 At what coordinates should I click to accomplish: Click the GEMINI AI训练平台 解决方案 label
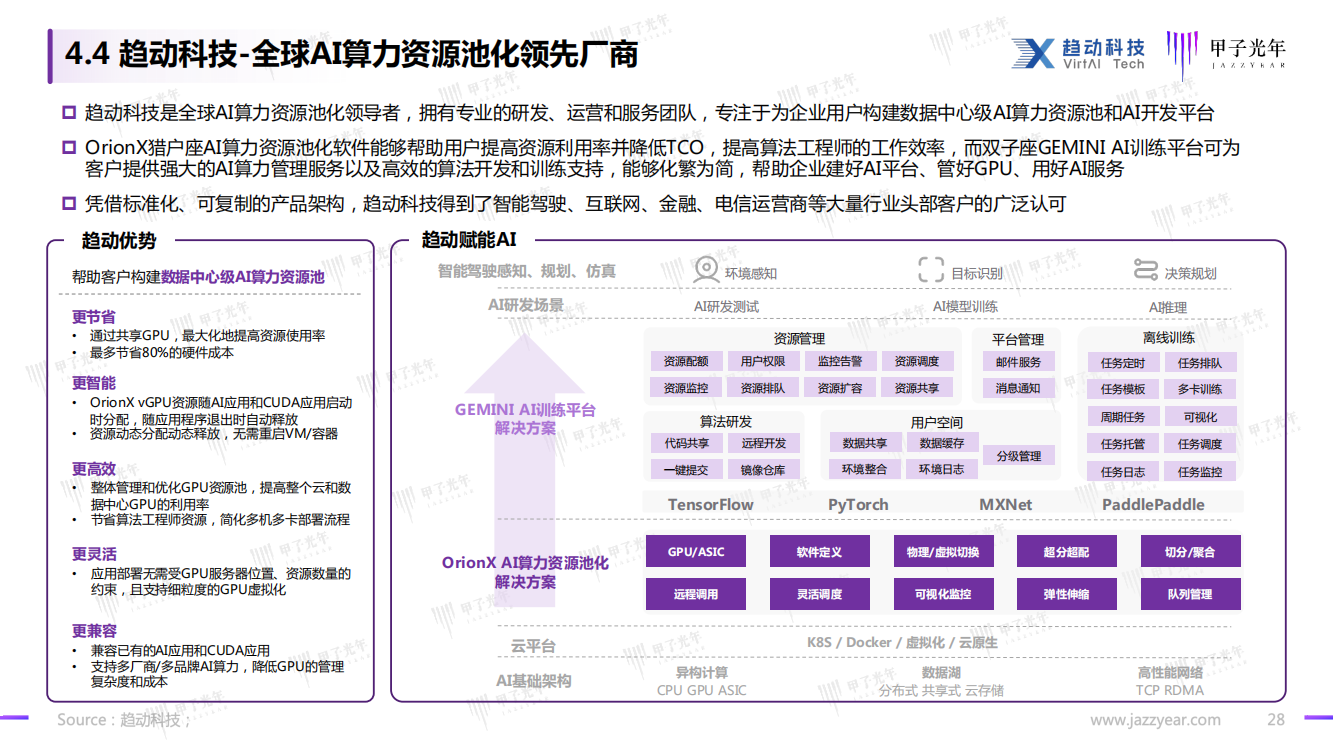click(x=525, y=419)
